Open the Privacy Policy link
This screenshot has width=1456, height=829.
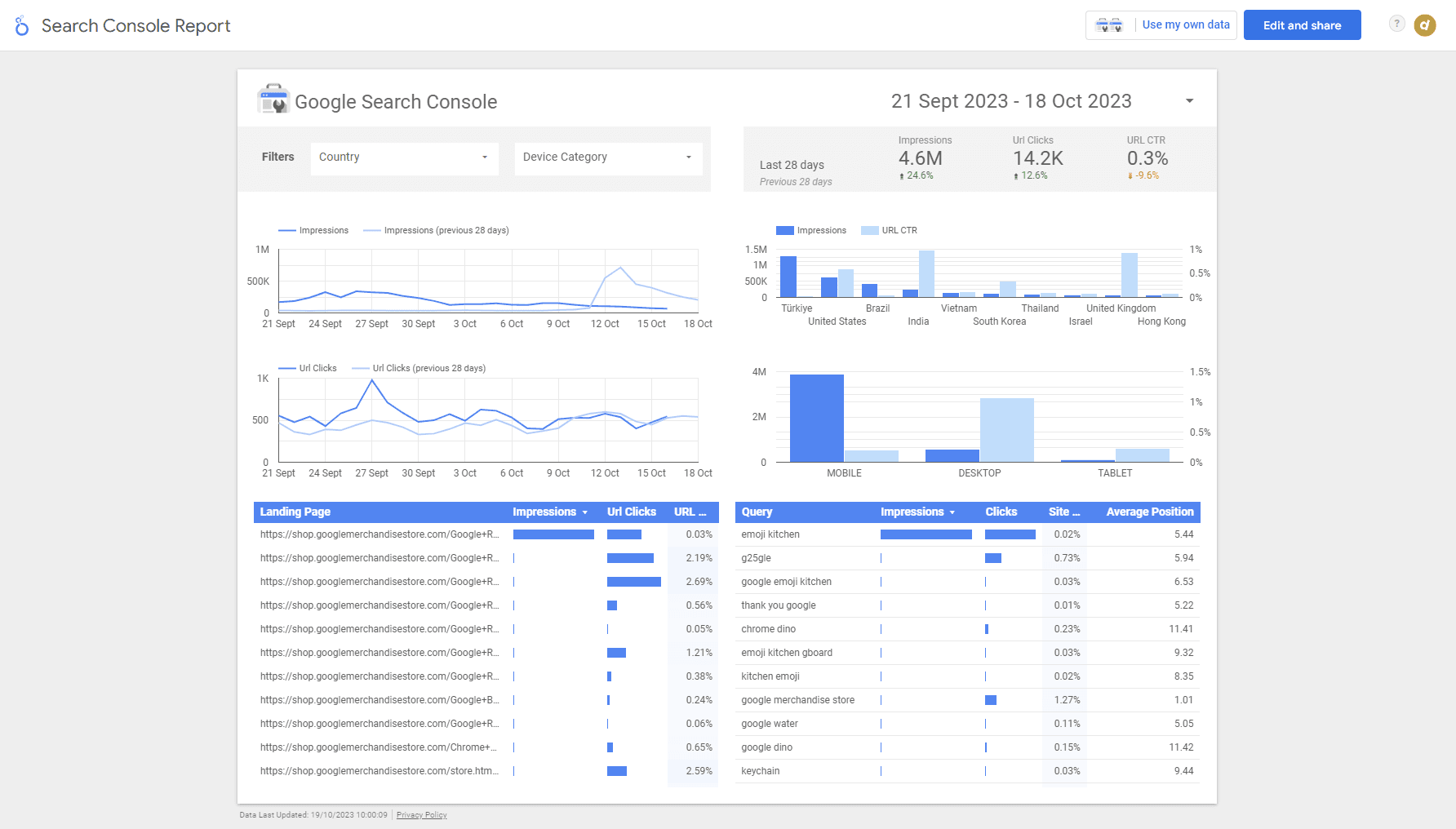421,815
